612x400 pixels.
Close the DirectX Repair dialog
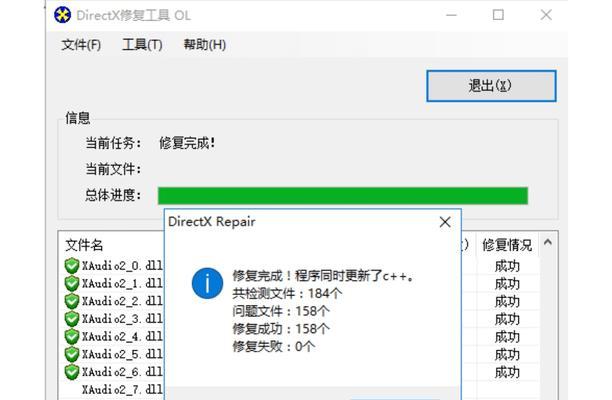pos(445,222)
